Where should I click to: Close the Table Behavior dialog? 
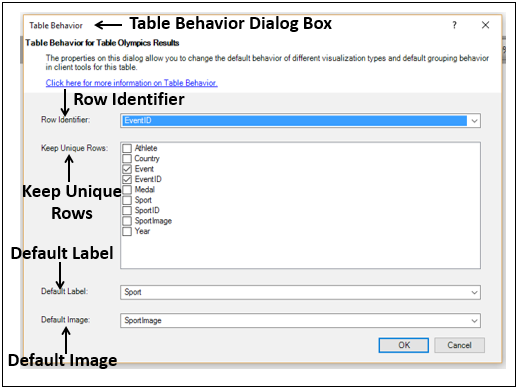(485, 25)
